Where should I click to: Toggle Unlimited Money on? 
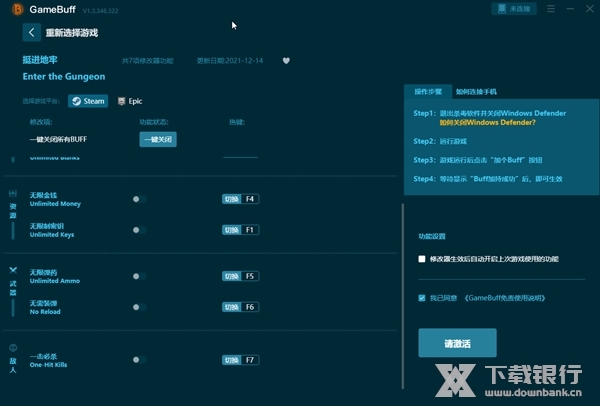pos(139,199)
